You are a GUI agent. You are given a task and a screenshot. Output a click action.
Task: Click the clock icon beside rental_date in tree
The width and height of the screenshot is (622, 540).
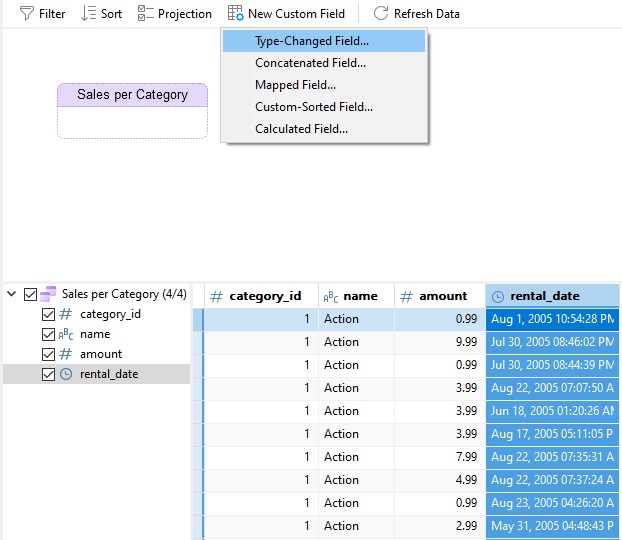point(66,374)
